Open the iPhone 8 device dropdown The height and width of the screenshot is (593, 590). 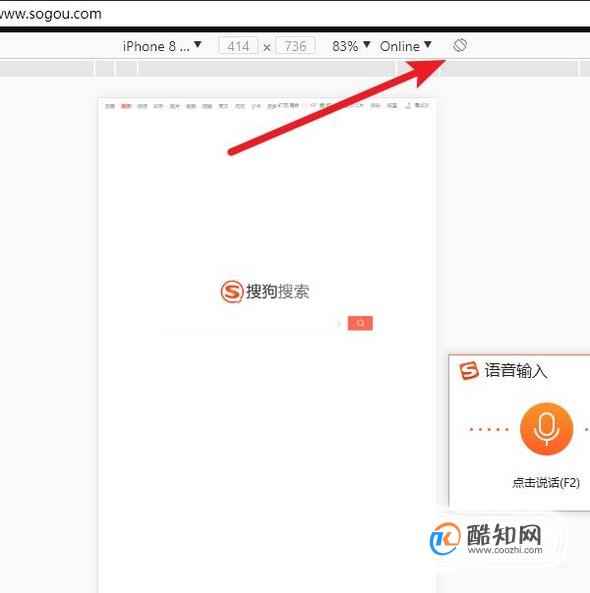click(162, 46)
